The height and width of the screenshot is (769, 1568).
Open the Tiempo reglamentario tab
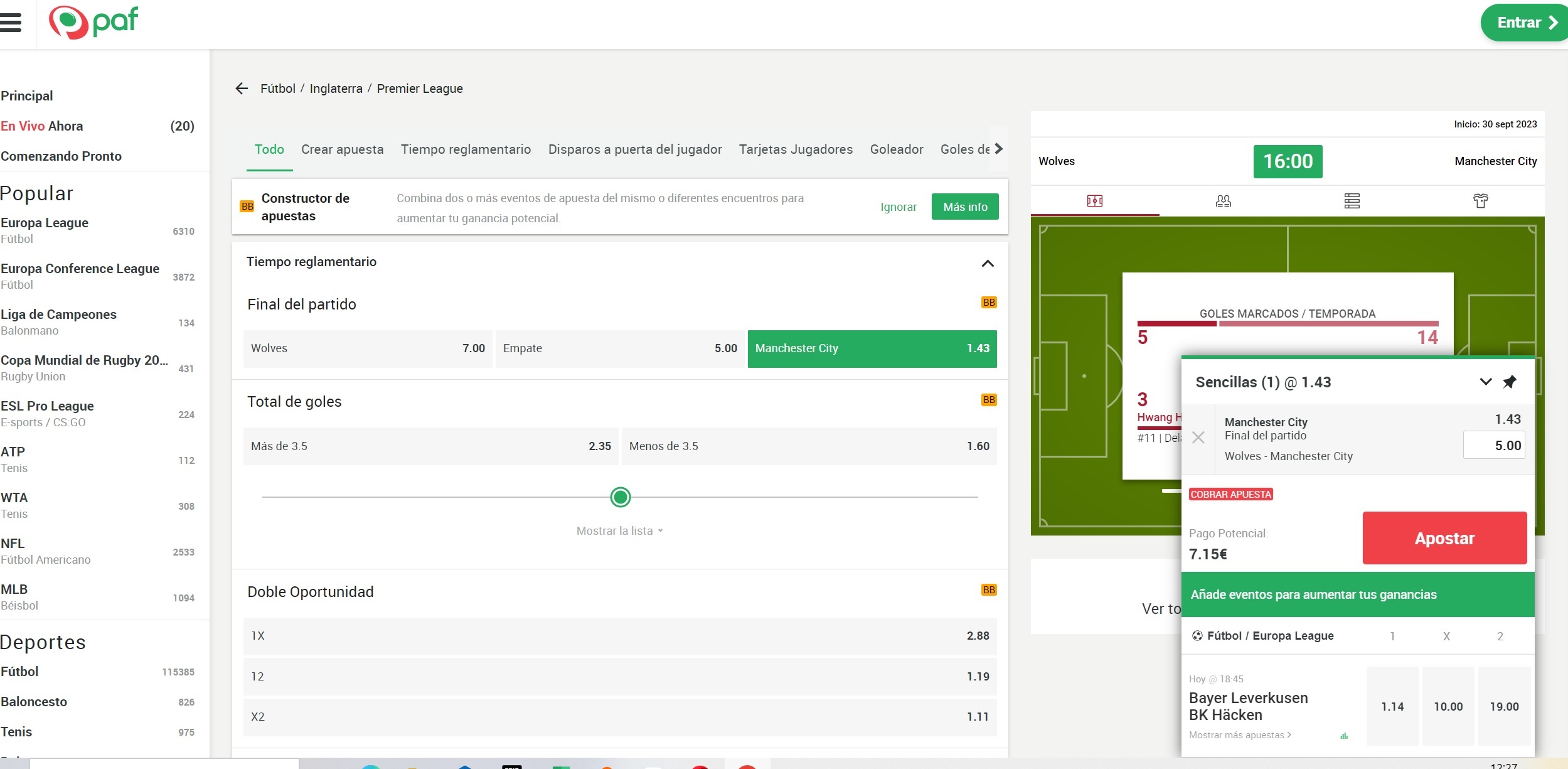pyautogui.click(x=466, y=149)
